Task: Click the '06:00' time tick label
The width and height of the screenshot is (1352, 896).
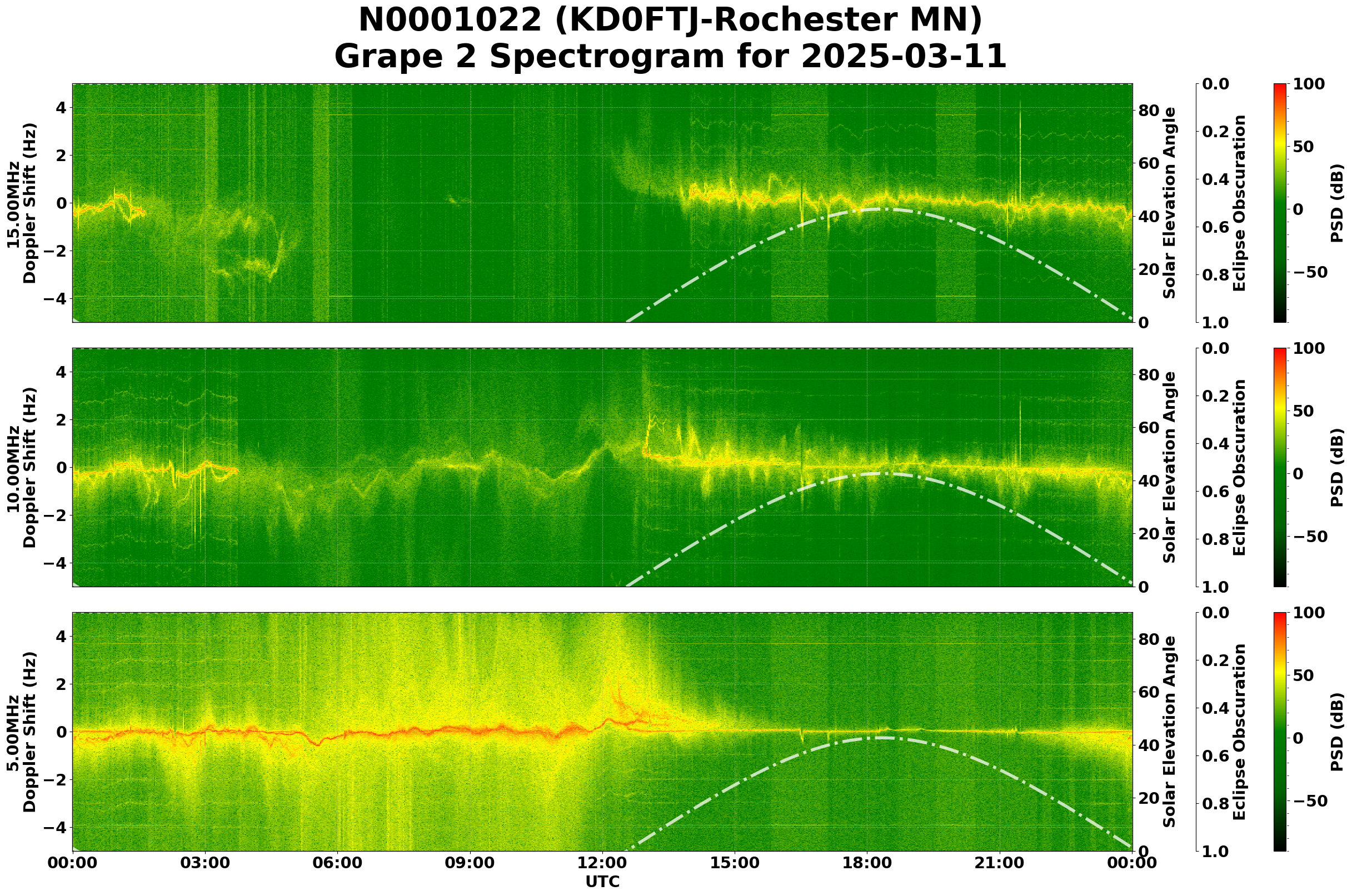Action: 337,863
